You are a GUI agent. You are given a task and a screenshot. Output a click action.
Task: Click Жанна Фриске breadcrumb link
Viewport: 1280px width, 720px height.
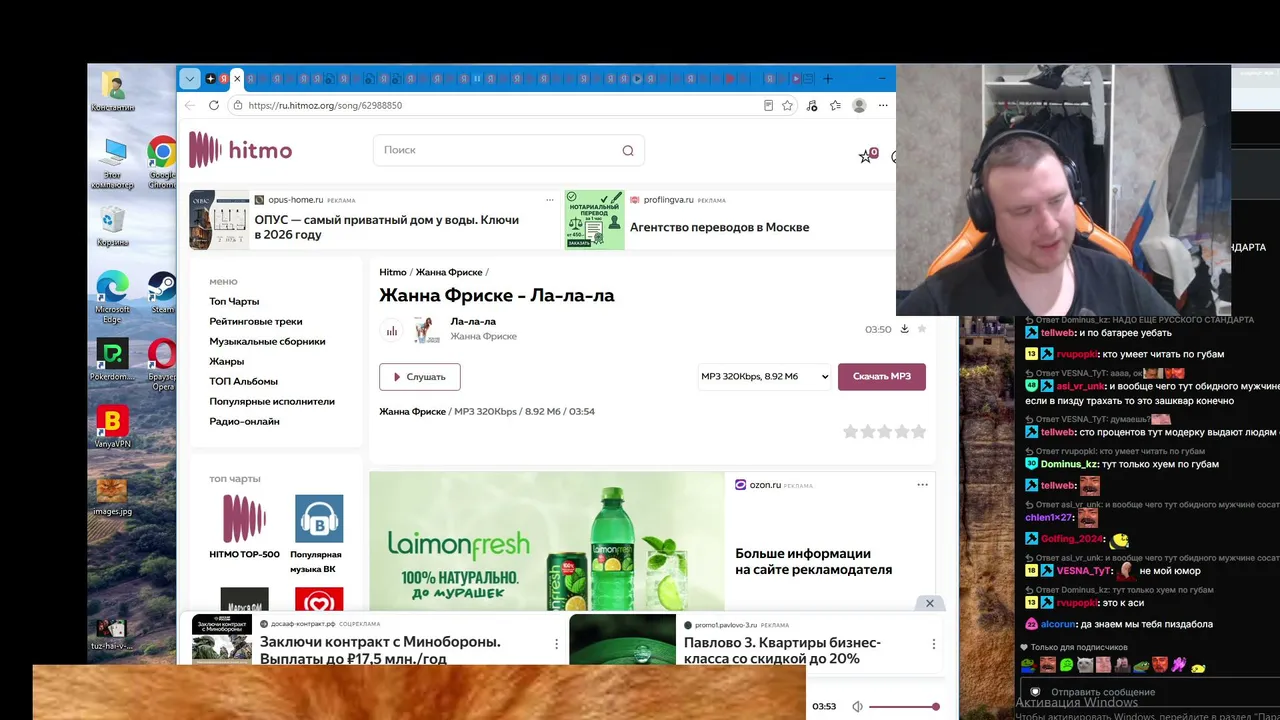(x=449, y=272)
